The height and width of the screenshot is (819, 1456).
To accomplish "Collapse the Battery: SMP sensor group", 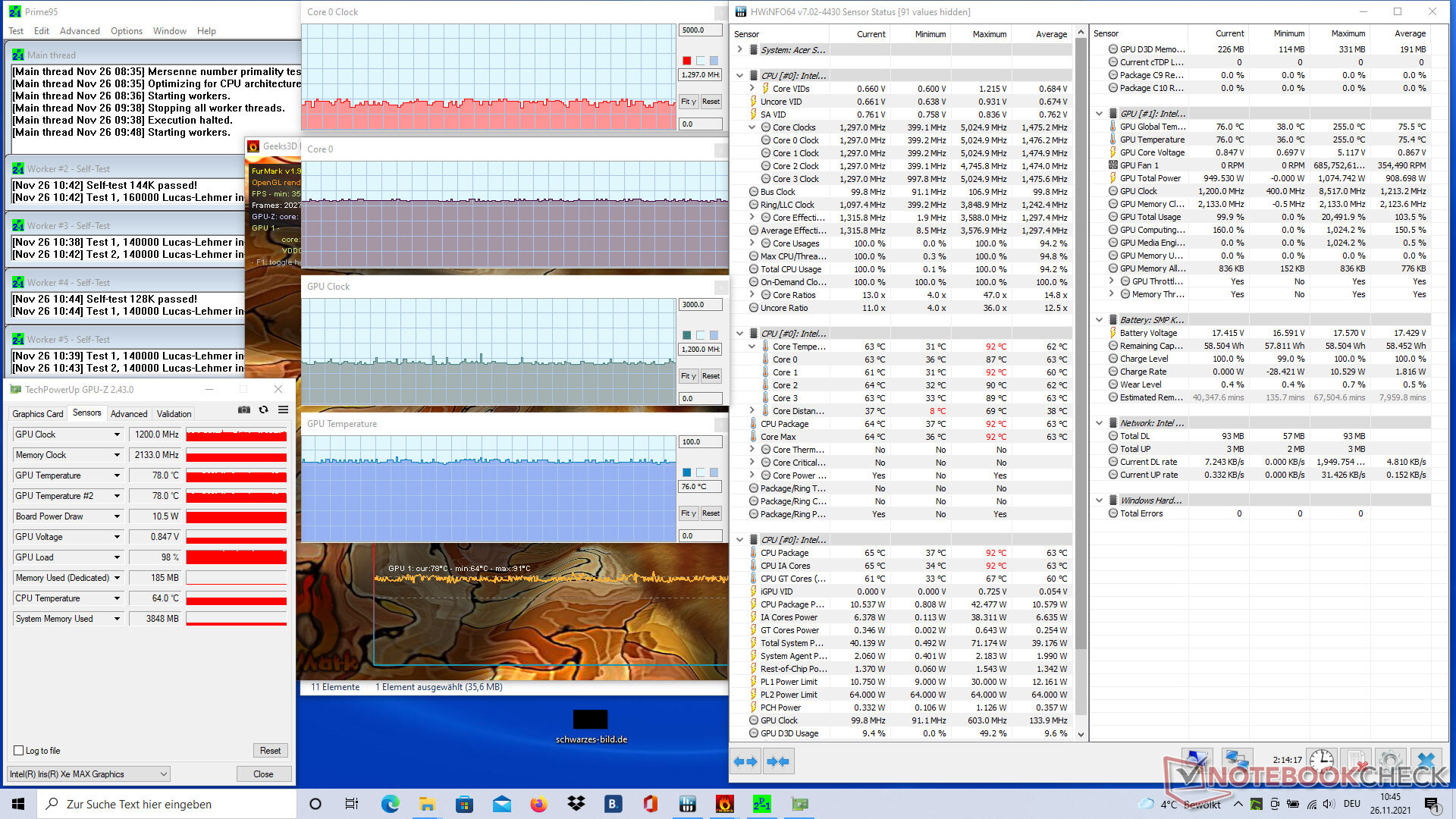I will (1099, 320).
